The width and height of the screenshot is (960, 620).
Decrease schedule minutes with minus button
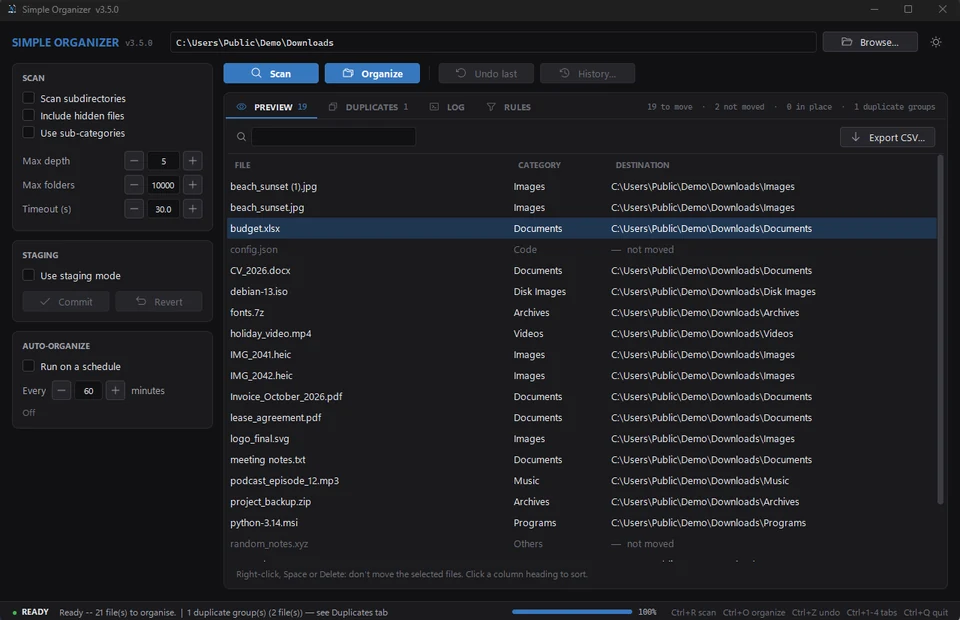point(61,390)
